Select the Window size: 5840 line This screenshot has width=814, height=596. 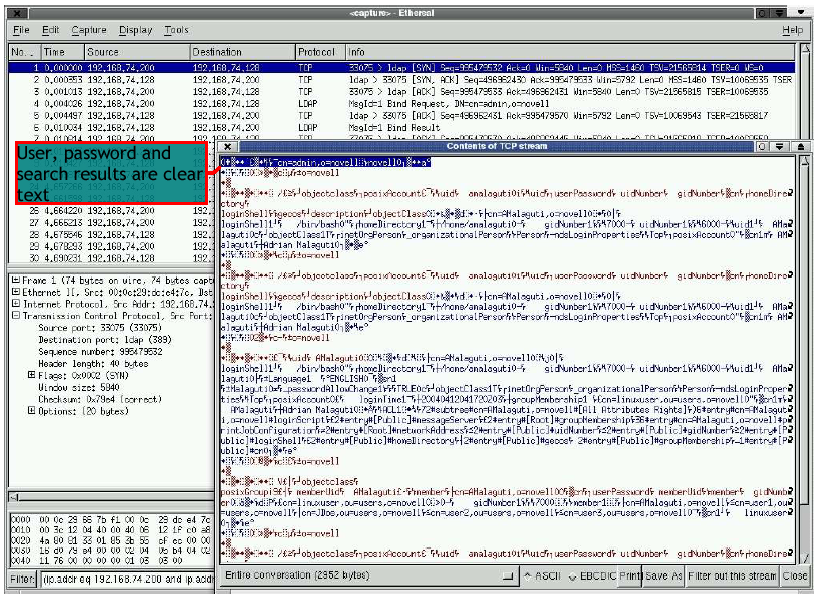click(78, 387)
